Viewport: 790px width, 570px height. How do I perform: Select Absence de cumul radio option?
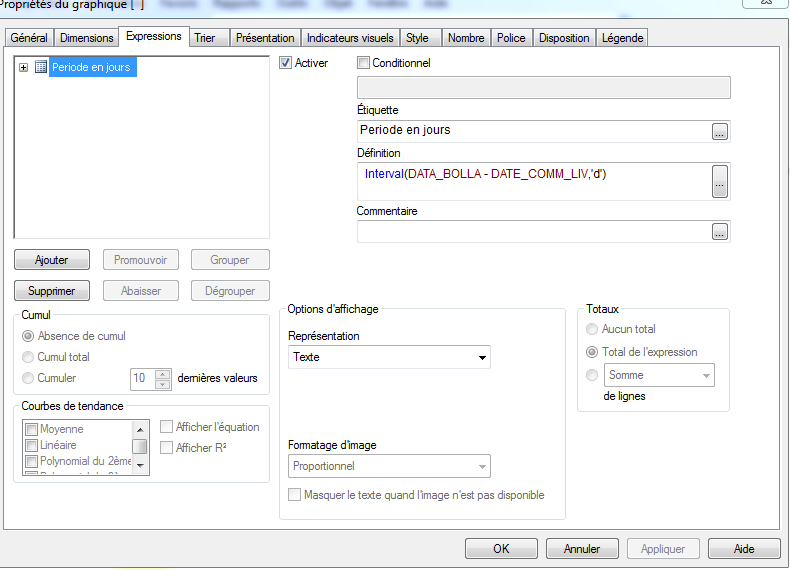tap(28, 336)
